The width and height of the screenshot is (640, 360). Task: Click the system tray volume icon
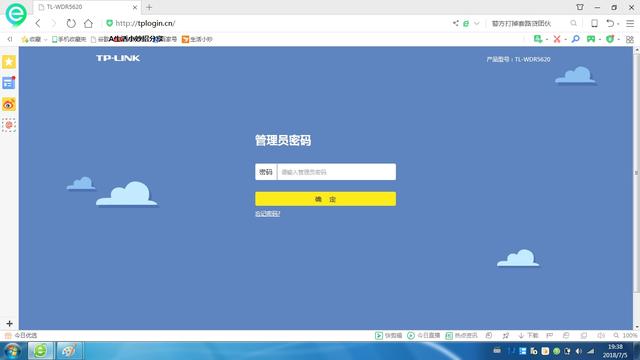coord(578,351)
